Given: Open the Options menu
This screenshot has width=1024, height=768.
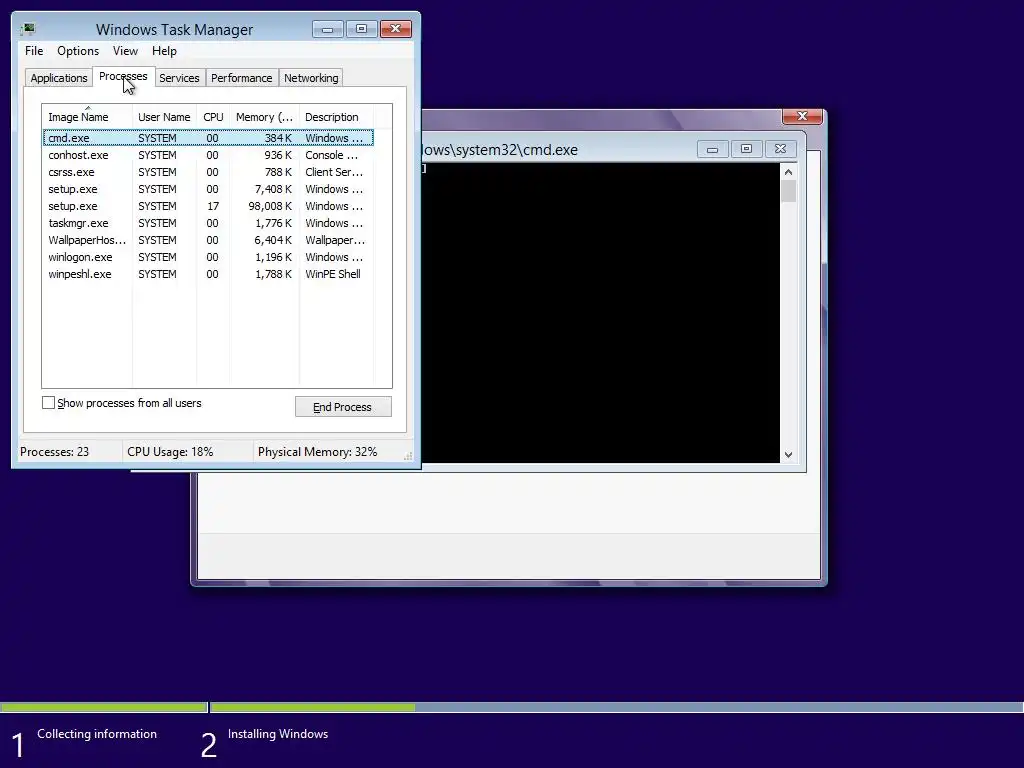Looking at the screenshot, I should point(78,51).
